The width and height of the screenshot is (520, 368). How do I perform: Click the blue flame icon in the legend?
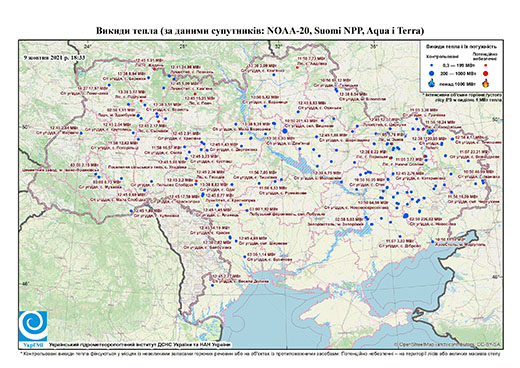pyautogui.click(x=432, y=83)
